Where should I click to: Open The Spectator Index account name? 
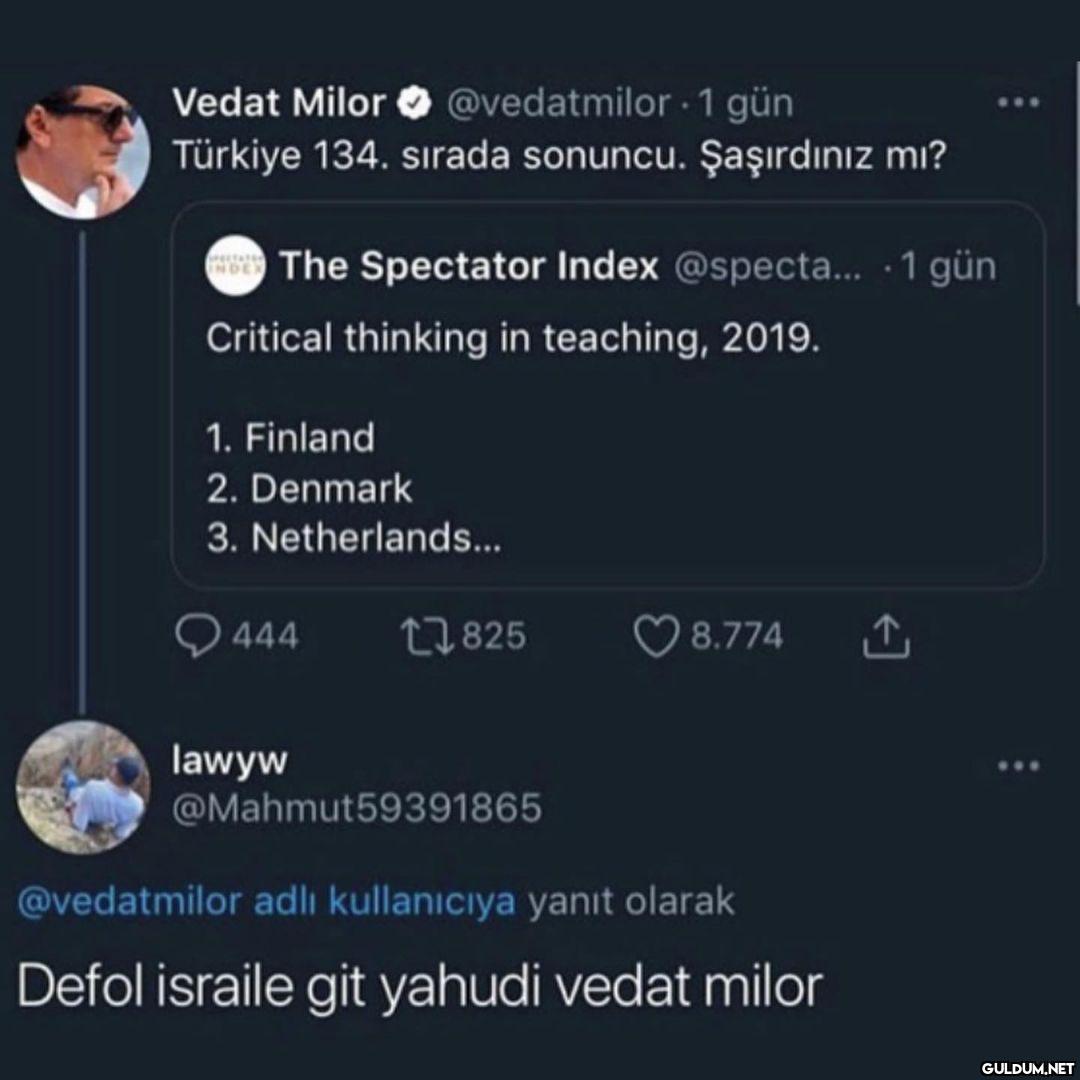pos(469,267)
